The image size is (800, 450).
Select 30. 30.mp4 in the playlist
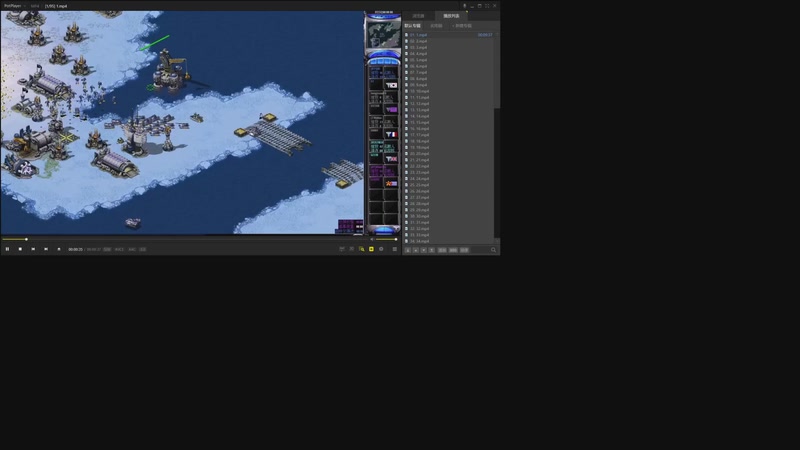click(449, 216)
